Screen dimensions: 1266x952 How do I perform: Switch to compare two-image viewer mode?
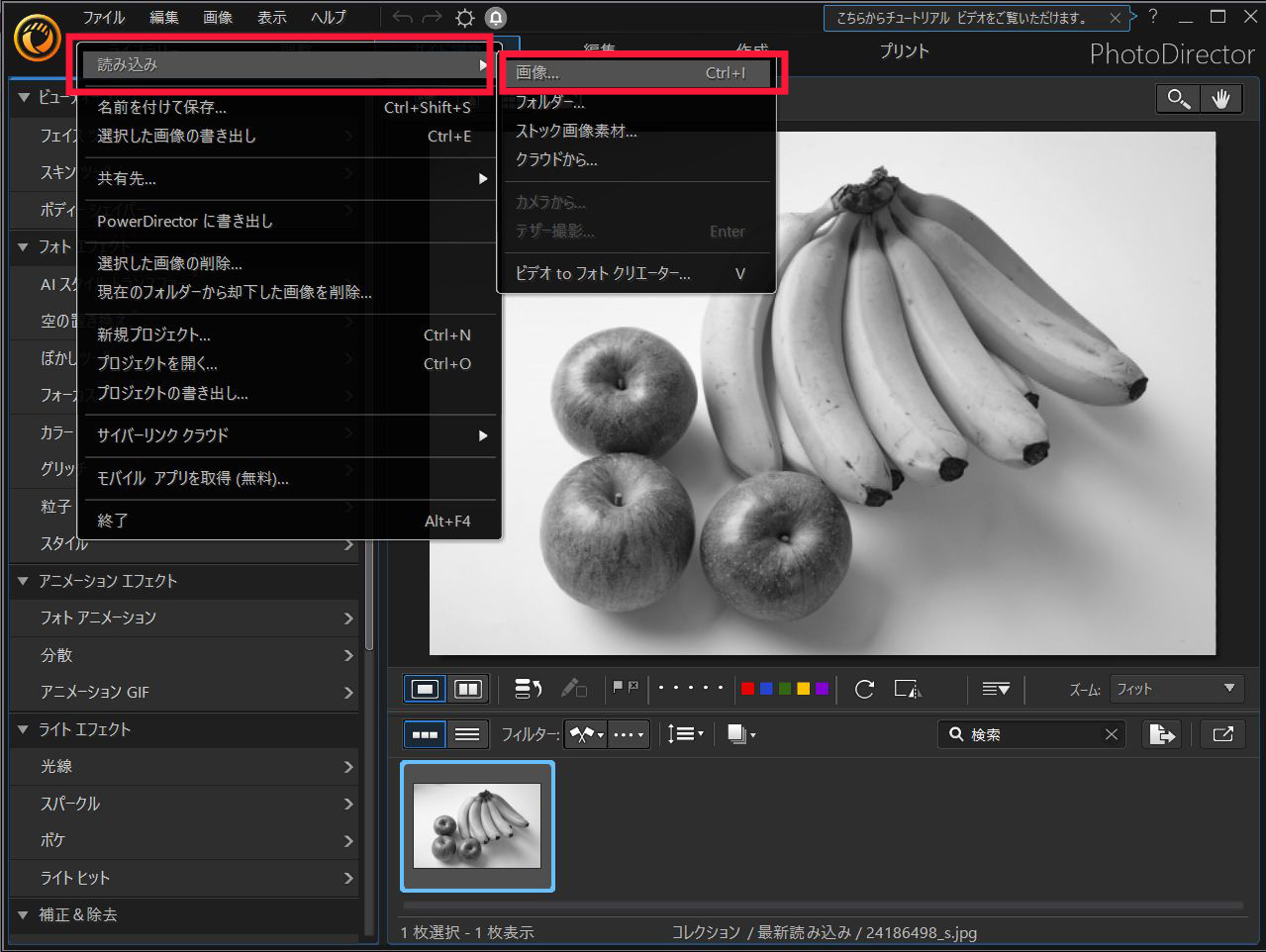pyautogui.click(x=467, y=689)
